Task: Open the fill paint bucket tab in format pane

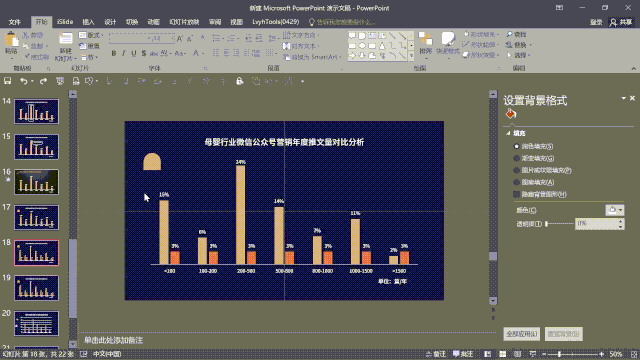Action: click(511, 114)
